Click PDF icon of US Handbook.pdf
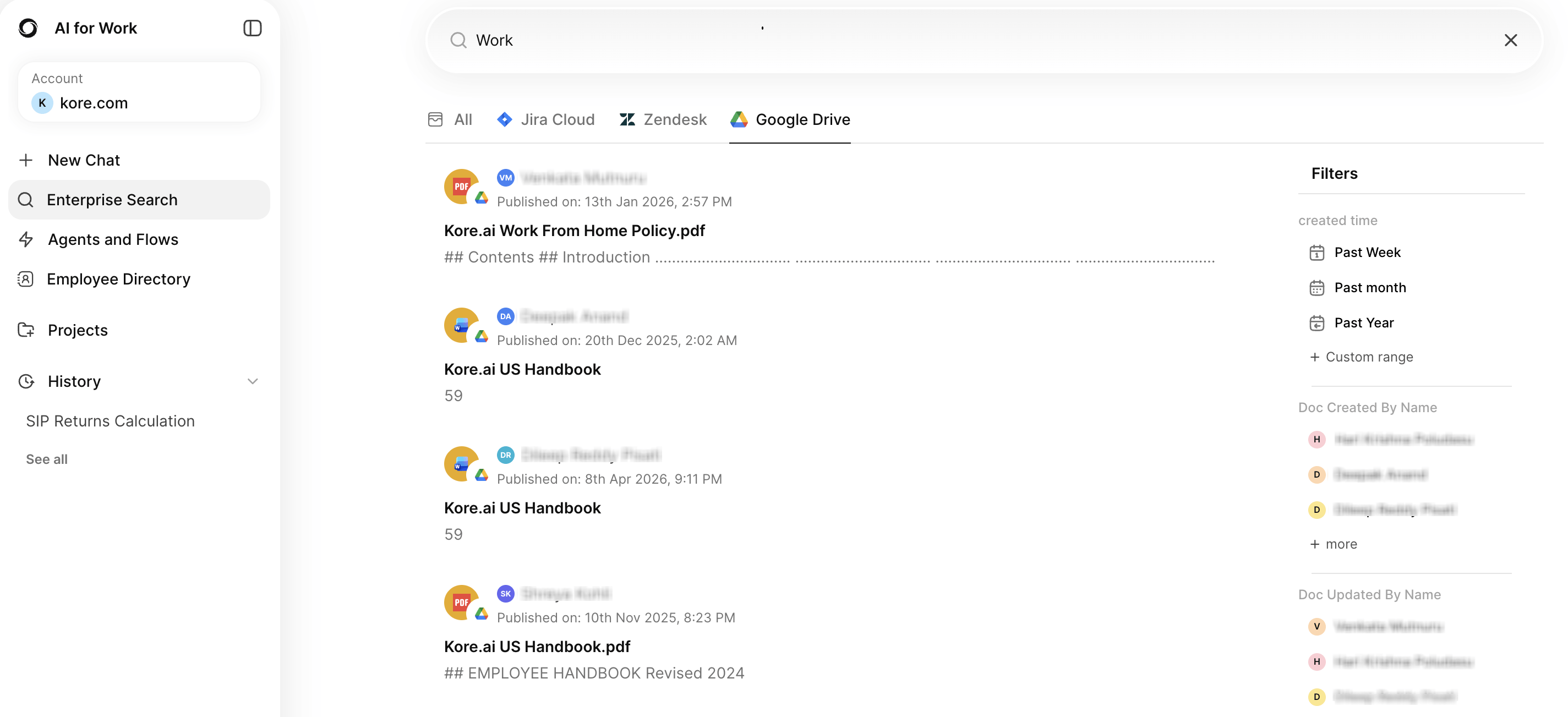 (x=461, y=603)
